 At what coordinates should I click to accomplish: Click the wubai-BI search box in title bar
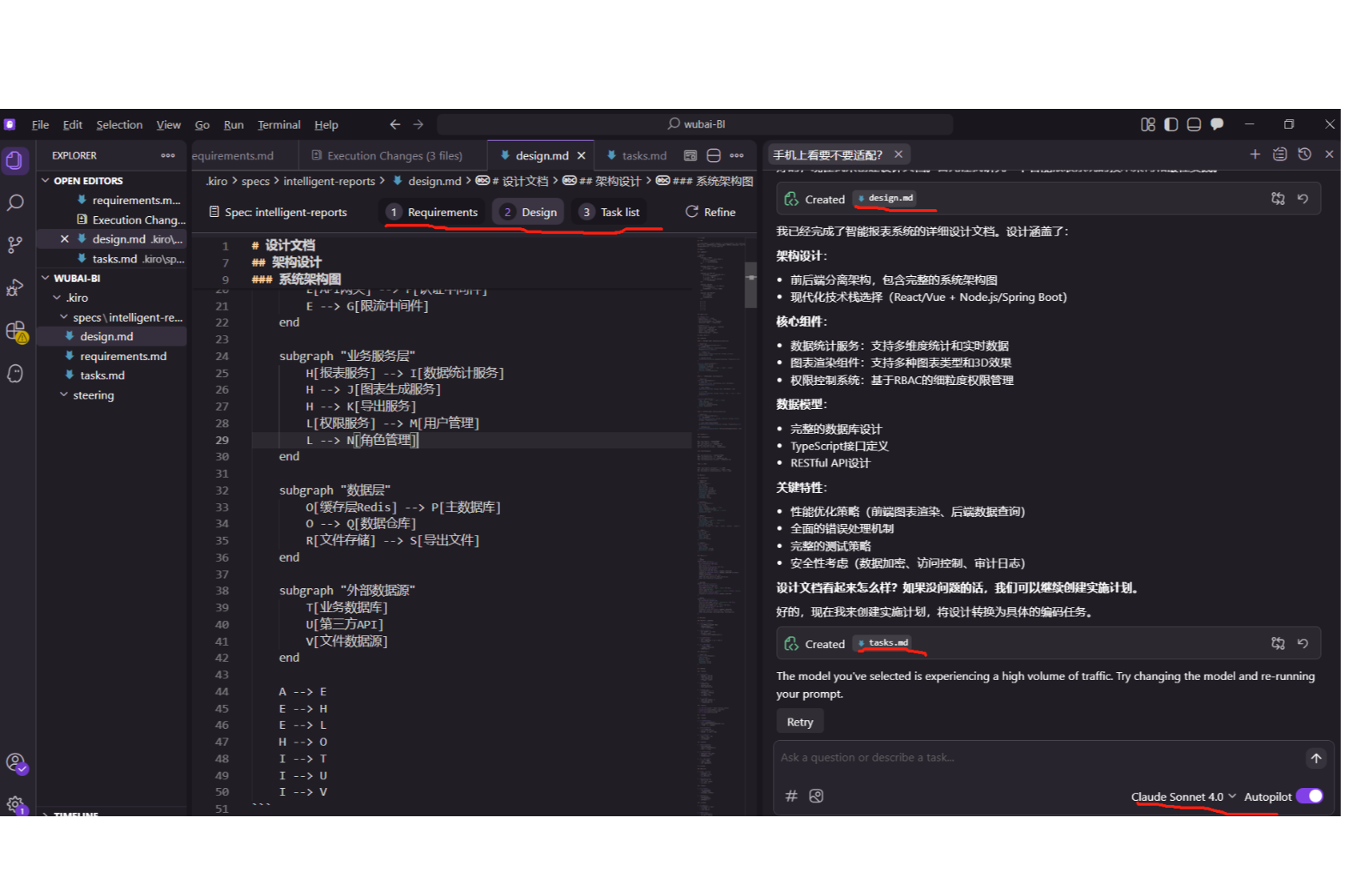coord(696,124)
